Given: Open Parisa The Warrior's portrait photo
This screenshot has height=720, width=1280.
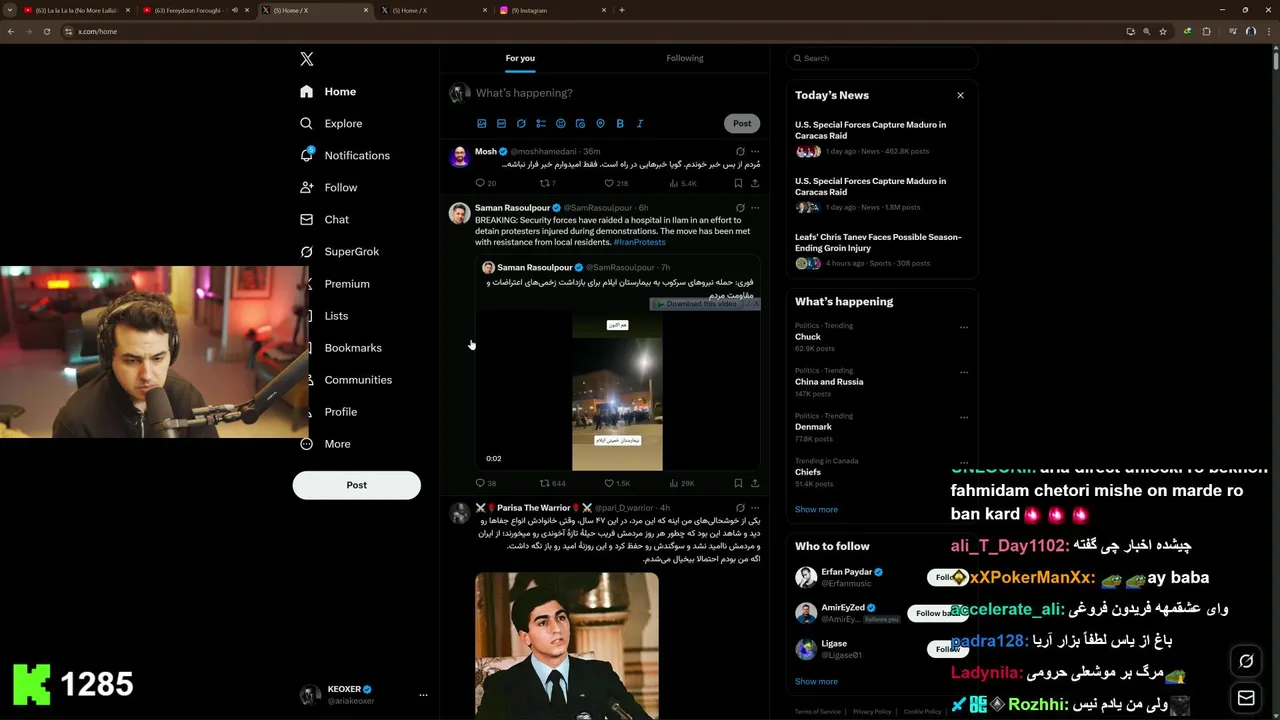Looking at the screenshot, I should (567, 645).
